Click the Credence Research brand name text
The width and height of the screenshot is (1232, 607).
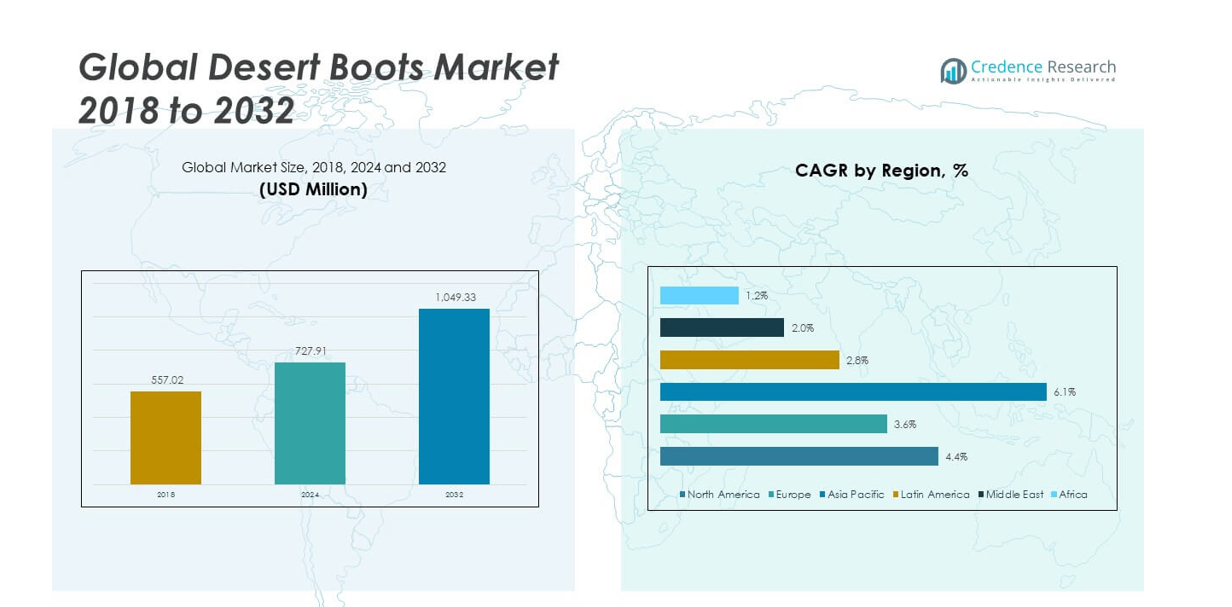(x=1043, y=68)
